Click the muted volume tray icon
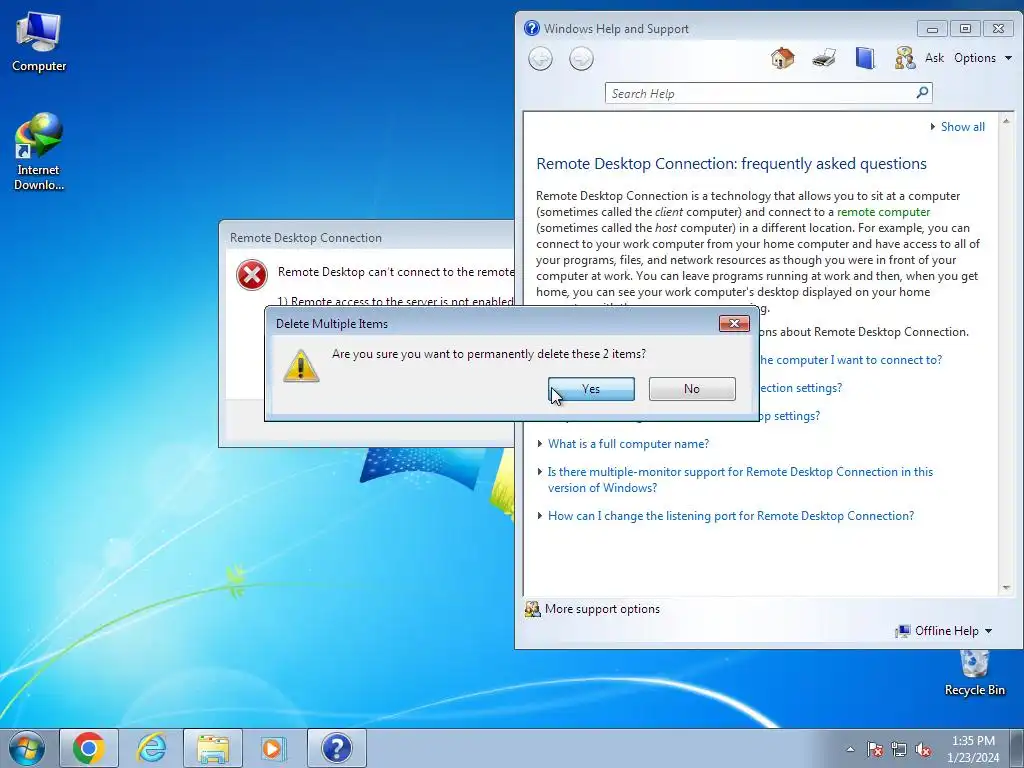This screenshot has width=1024, height=768. point(923,749)
